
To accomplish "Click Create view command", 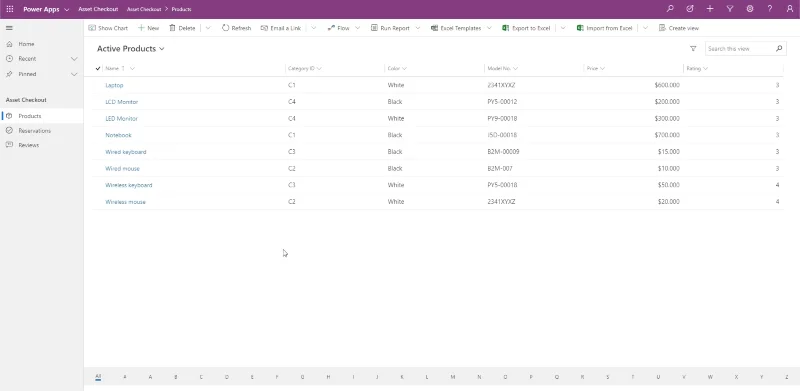I will click(x=679, y=28).
